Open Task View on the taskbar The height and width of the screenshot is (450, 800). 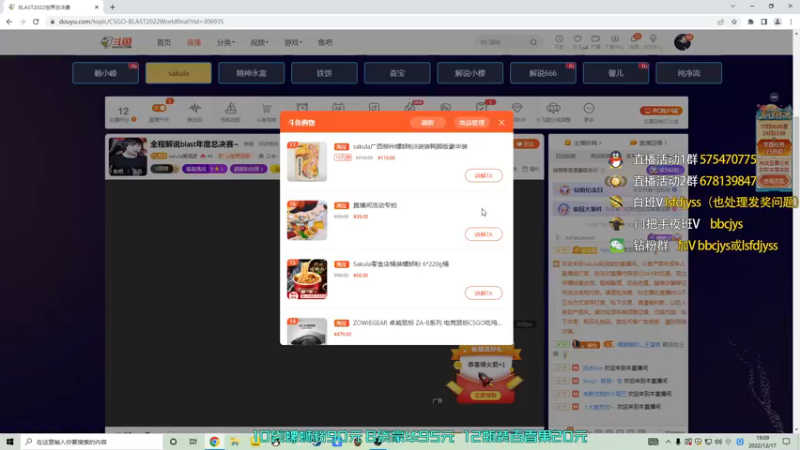point(193,441)
